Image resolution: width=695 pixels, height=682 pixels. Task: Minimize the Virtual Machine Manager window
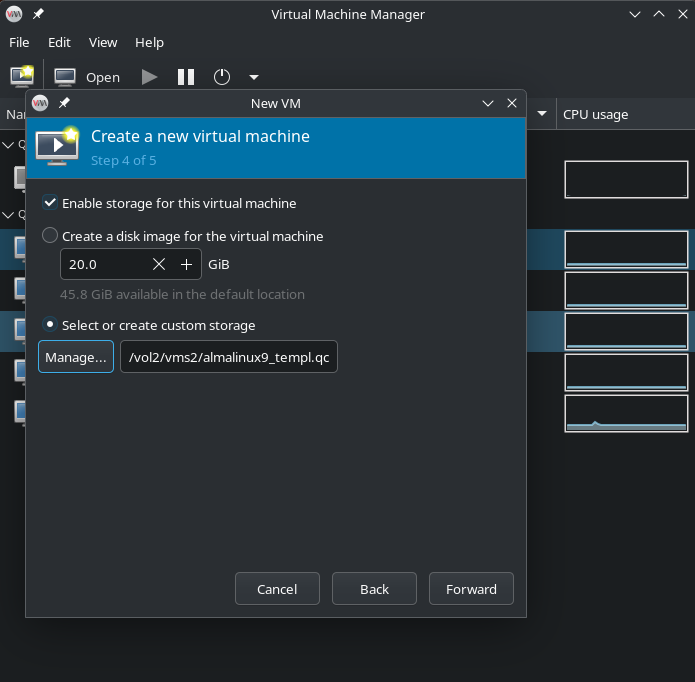click(635, 14)
